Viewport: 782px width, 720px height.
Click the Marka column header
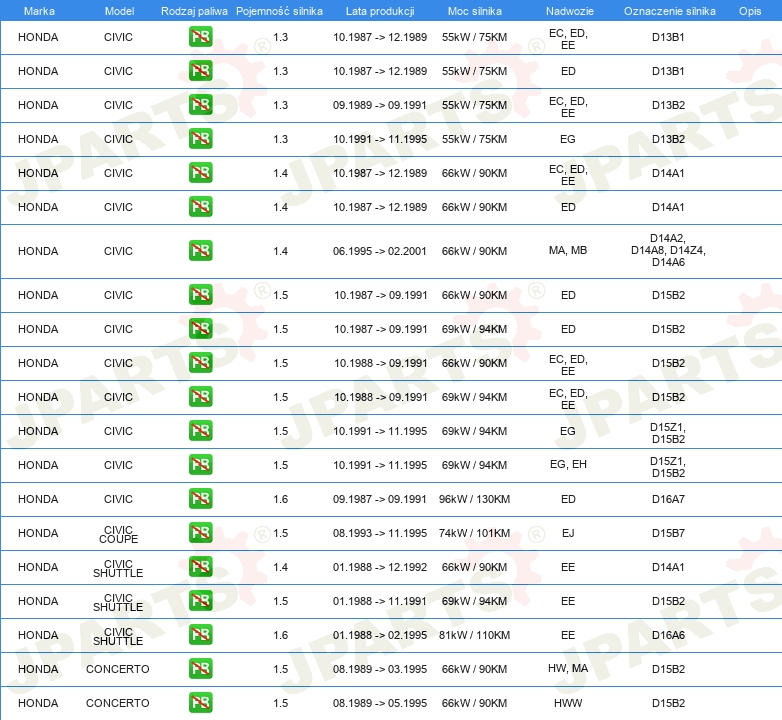pyautogui.click(x=39, y=11)
